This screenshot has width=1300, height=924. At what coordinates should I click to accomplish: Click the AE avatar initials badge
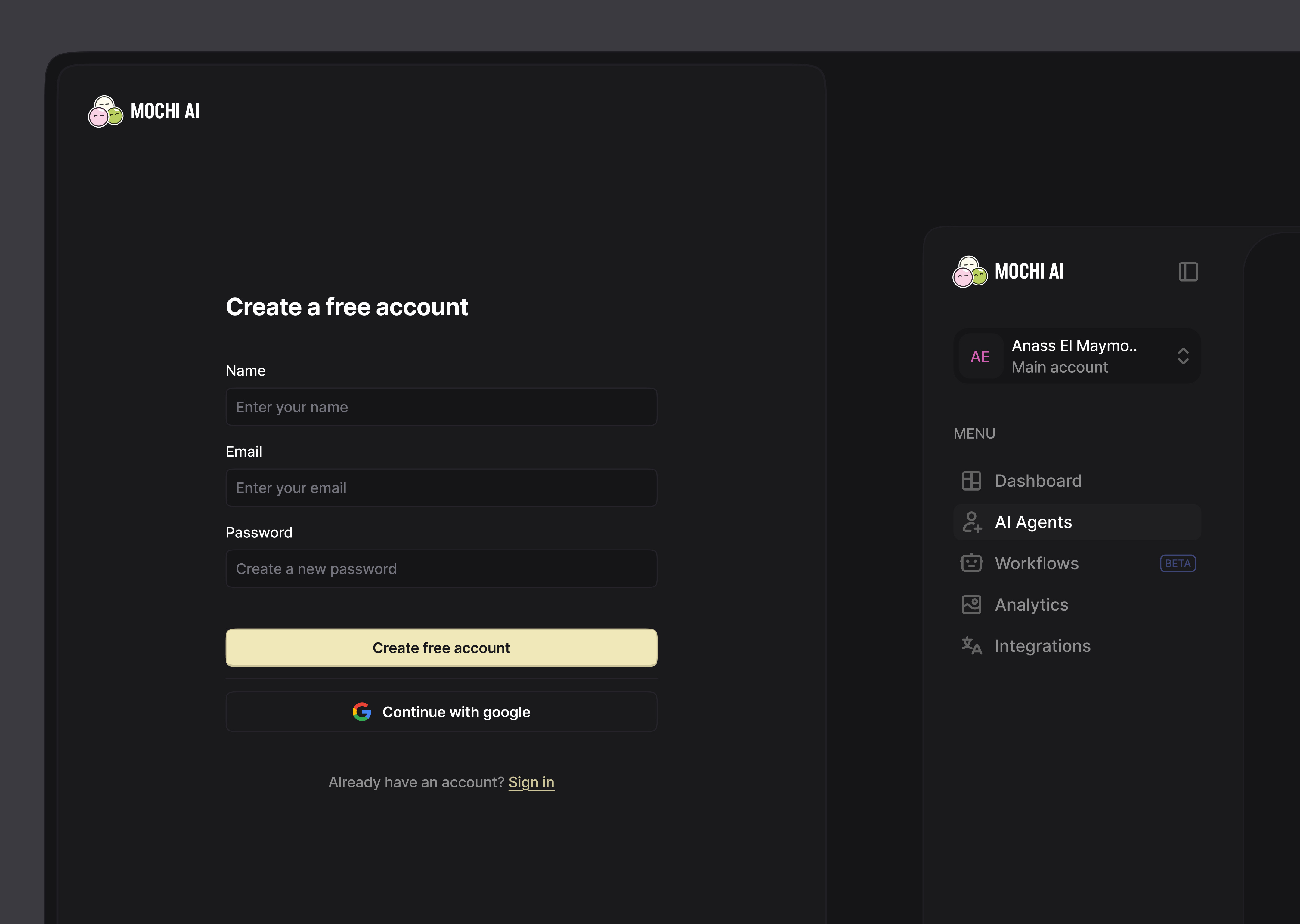pyautogui.click(x=980, y=357)
